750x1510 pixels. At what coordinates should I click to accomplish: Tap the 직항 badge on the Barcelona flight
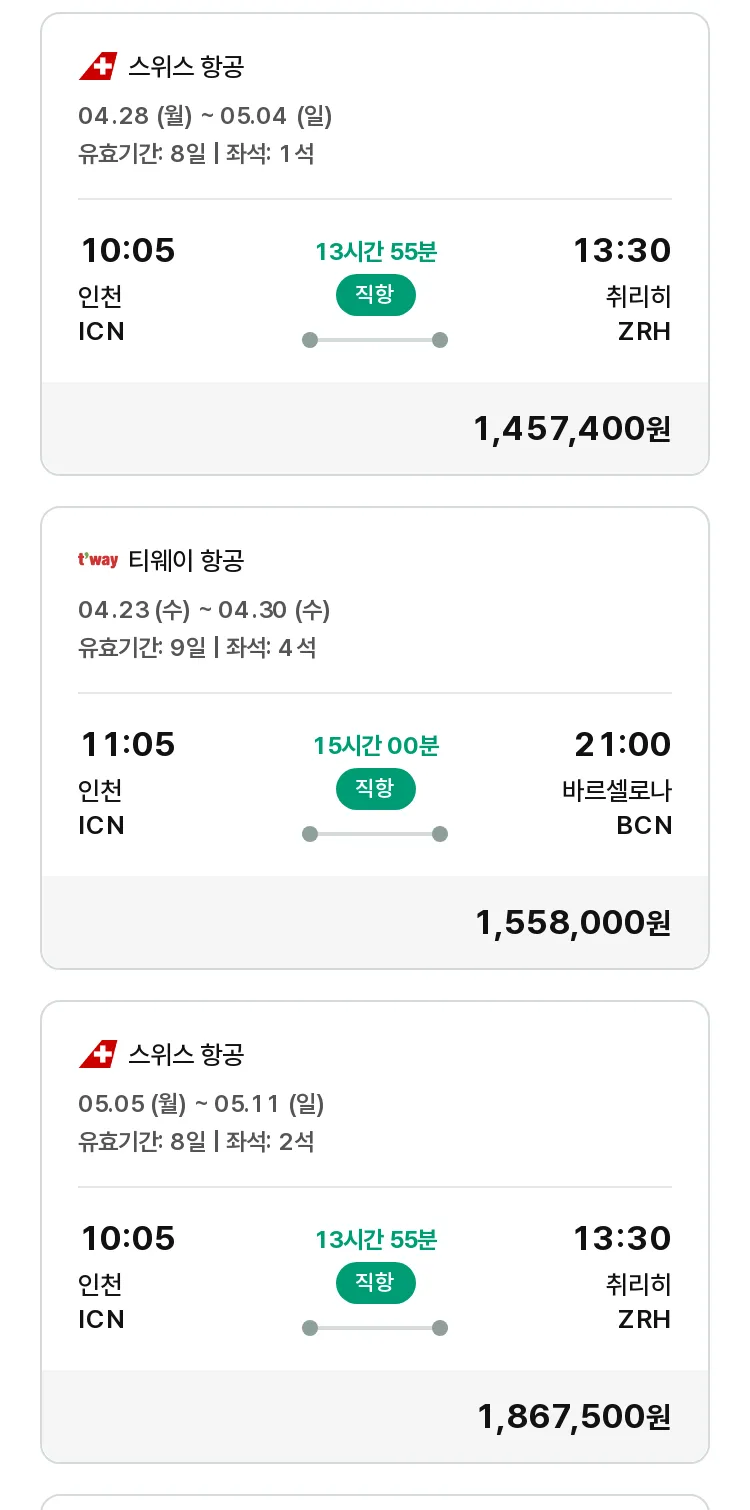pyautogui.click(x=375, y=789)
